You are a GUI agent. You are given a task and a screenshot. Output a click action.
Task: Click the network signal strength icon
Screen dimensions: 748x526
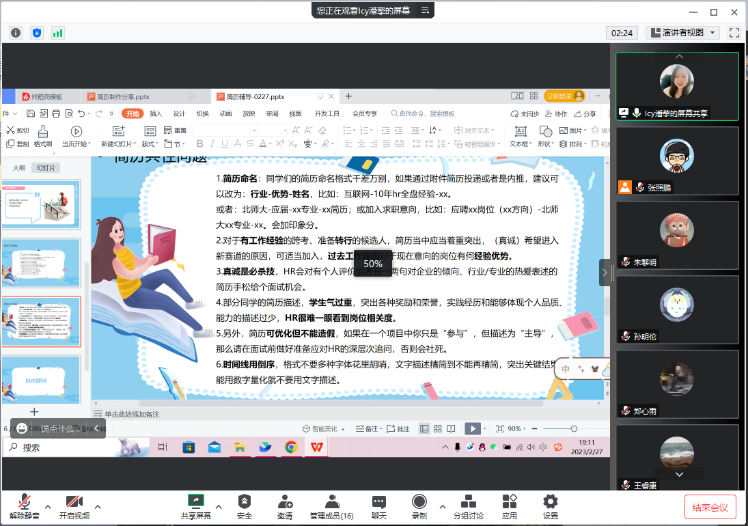click(58, 32)
